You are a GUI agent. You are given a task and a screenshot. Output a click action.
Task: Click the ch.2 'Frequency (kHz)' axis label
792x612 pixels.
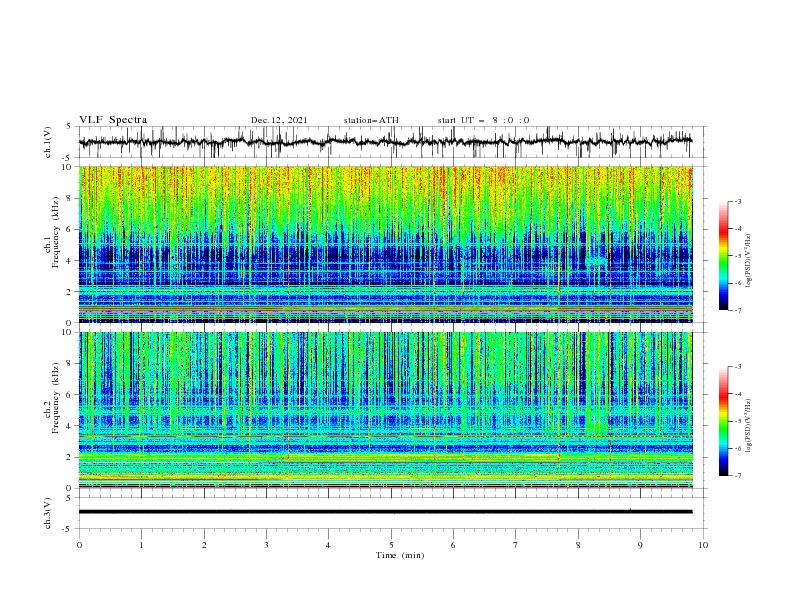click(x=56, y=398)
